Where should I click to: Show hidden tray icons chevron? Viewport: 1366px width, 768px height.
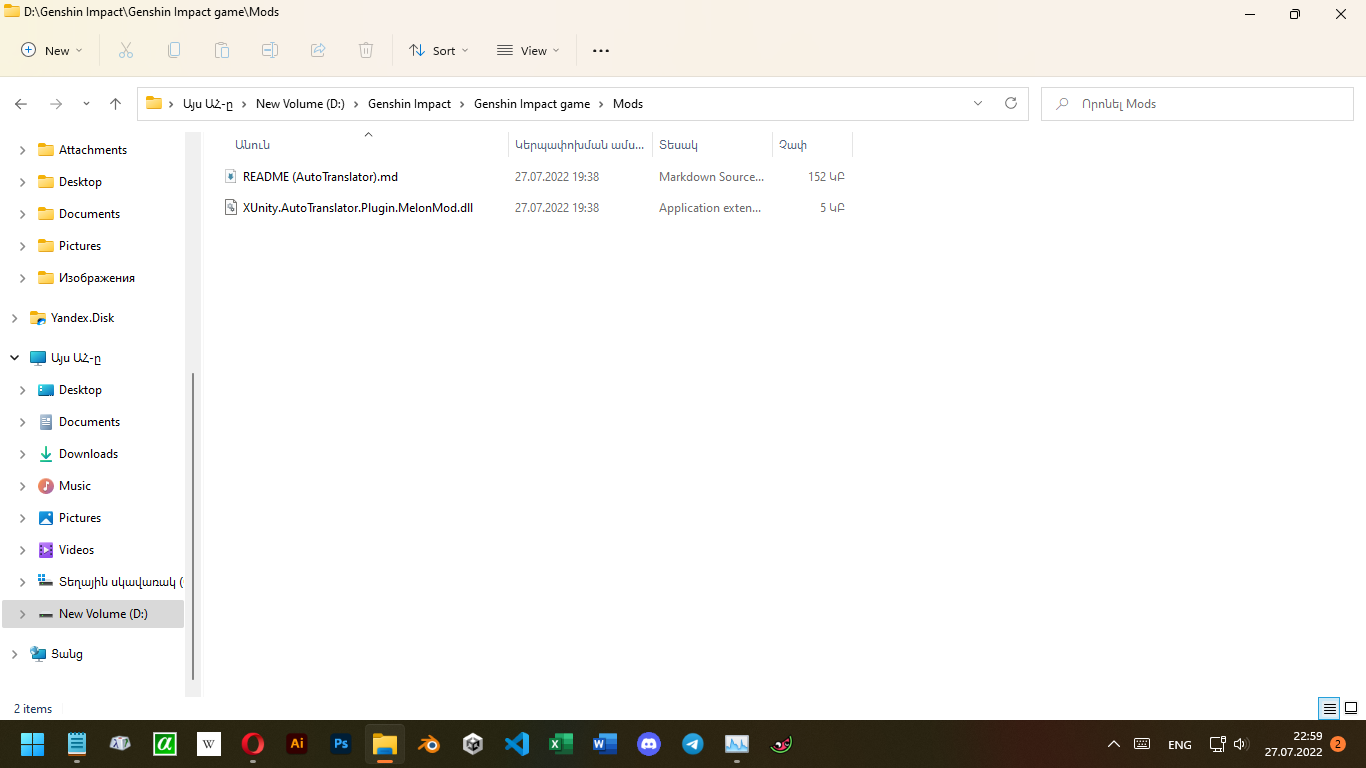tap(1114, 744)
